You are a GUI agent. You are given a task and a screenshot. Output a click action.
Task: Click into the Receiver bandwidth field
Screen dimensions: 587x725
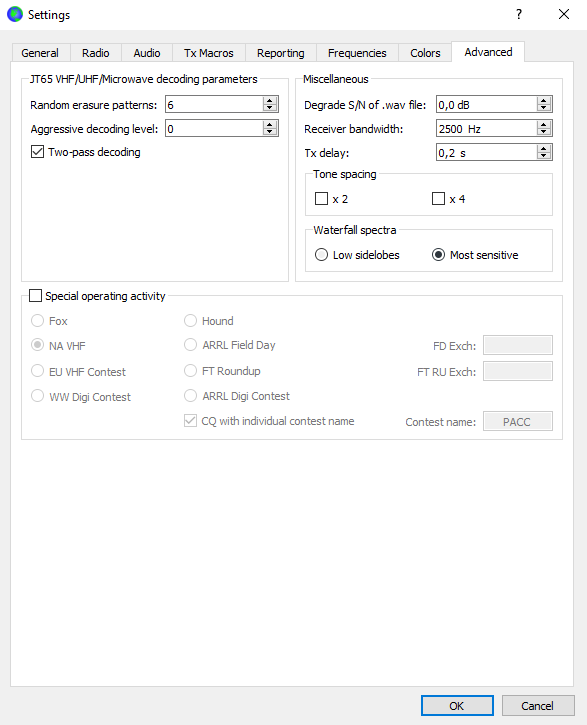487,129
